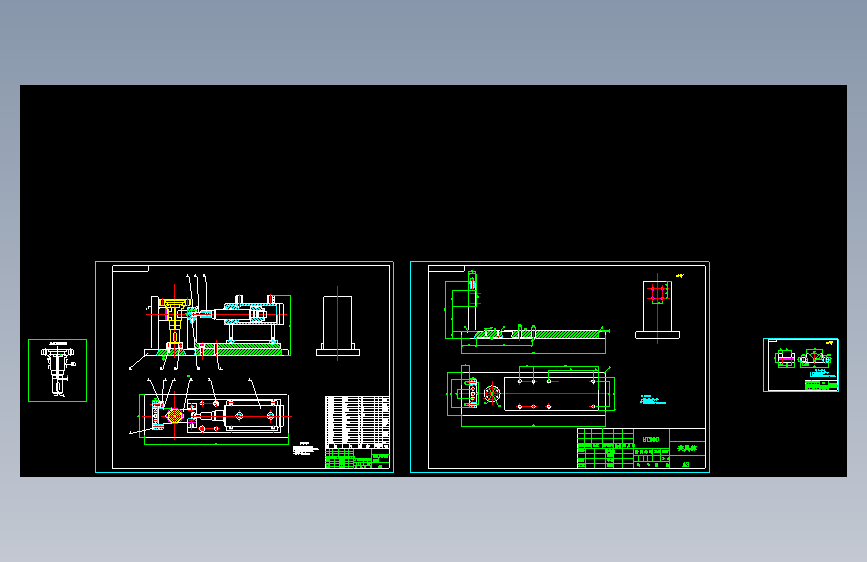
Task: Click the crossed circle in fixture body plan view
Action: tap(492, 394)
